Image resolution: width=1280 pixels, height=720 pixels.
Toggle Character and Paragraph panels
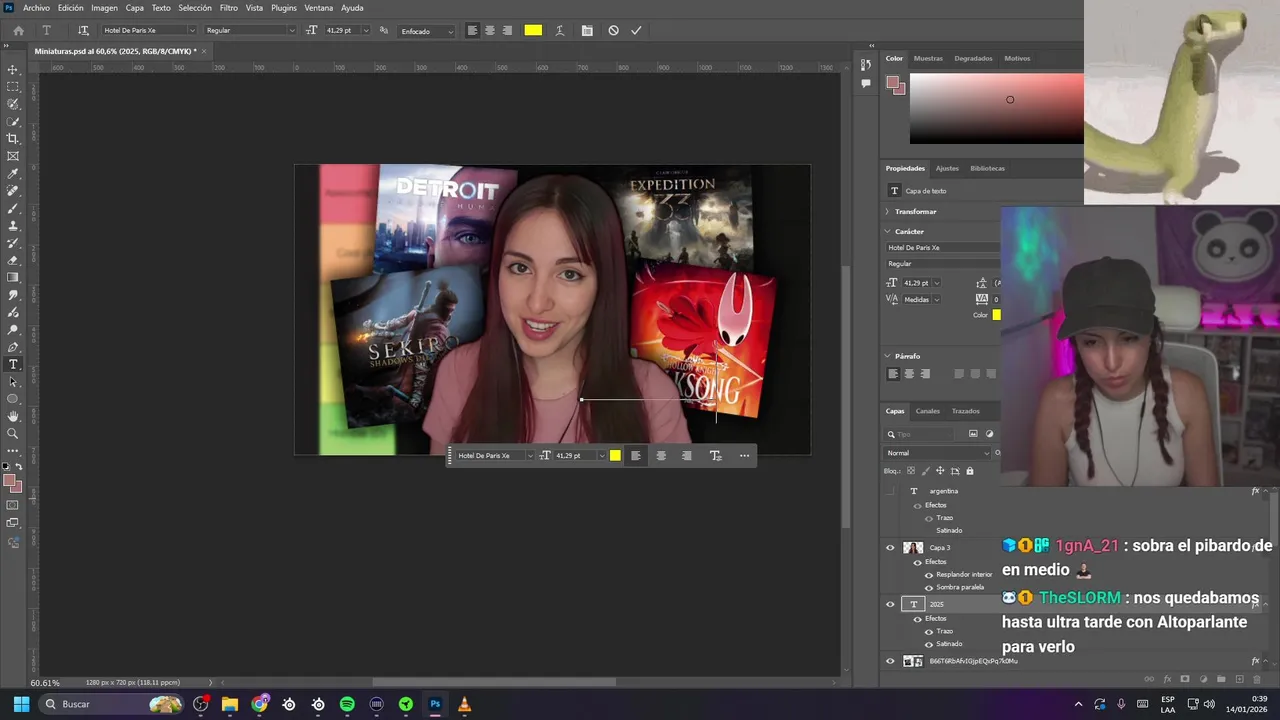tap(587, 30)
